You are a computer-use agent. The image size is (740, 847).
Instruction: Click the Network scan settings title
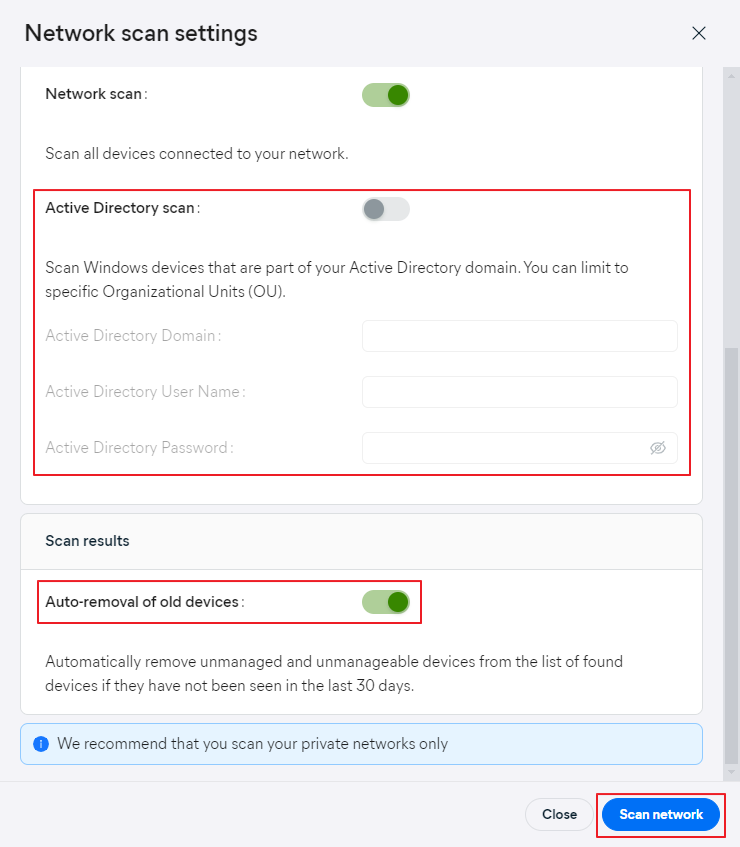coord(141,33)
